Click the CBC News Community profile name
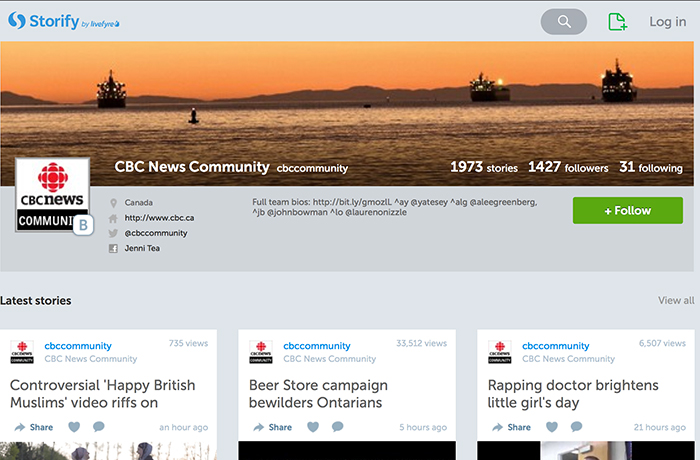 tap(192, 167)
